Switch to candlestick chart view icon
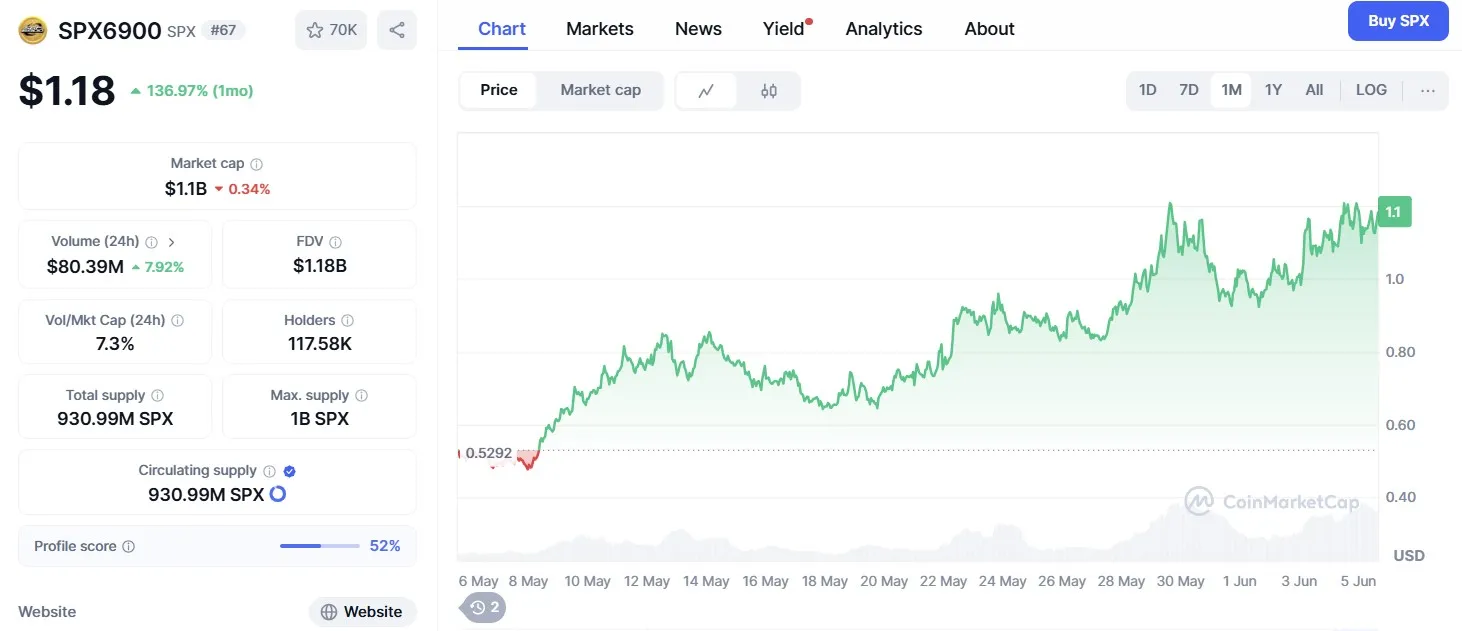 [768, 90]
